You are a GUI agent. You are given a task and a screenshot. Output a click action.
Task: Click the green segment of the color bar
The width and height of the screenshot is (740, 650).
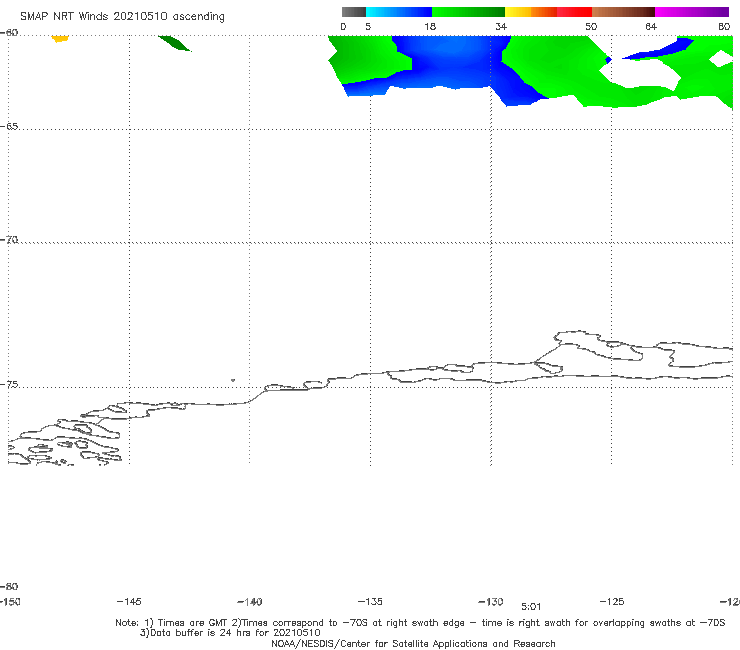pos(468,12)
